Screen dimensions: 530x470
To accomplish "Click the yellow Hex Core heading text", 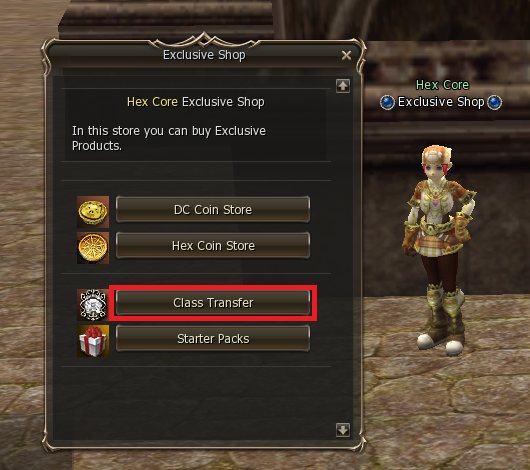I will pyautogui.click(x=152, y=102).
